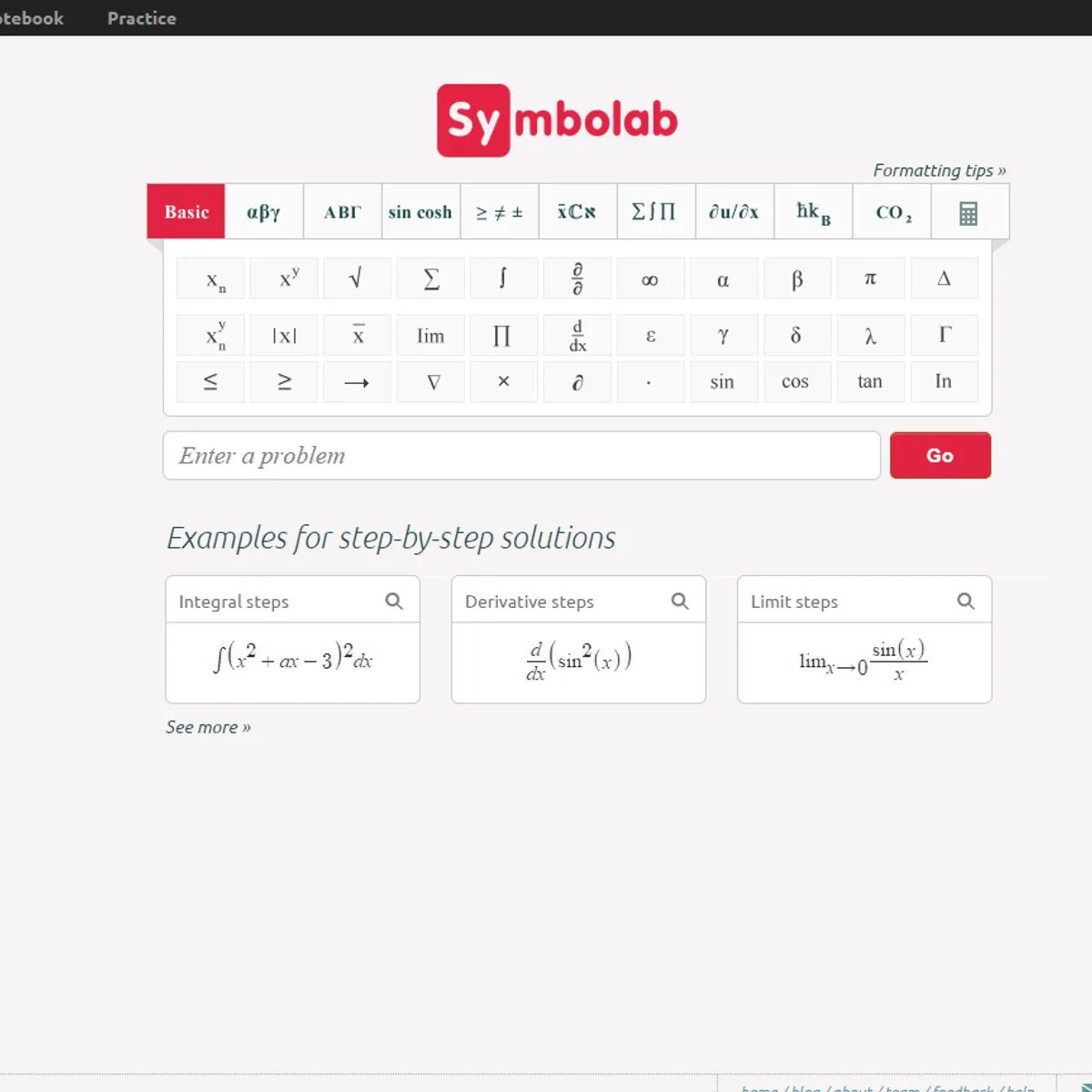Image resolution: width=1092 pixels, height=1092 pixels.
Task: Insert the square root symbol
Action: pyautogui.click(x=358, y=278)
